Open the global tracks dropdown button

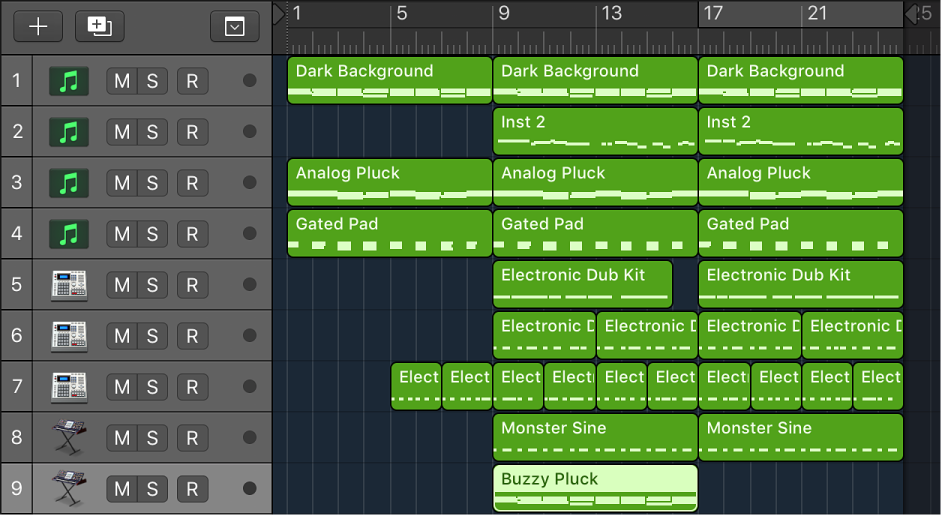point(234,26)
